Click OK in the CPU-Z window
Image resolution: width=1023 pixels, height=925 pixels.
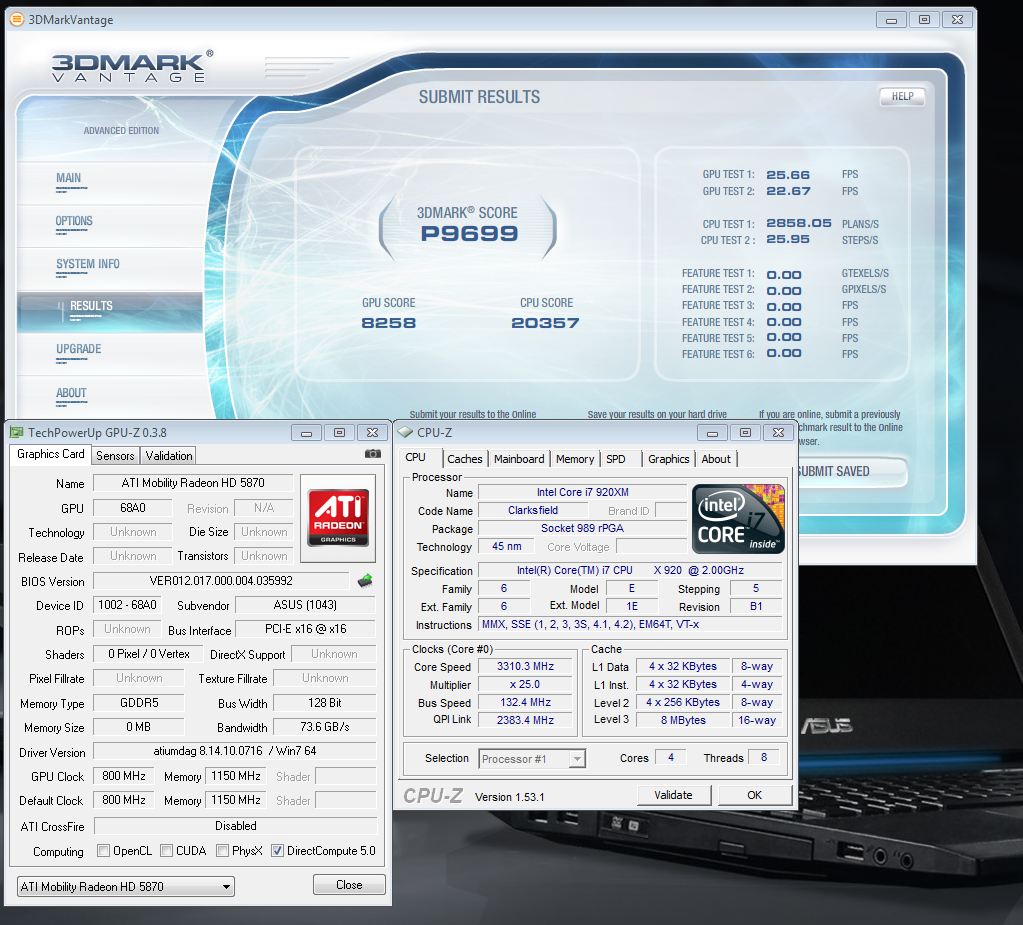point(755,795)
